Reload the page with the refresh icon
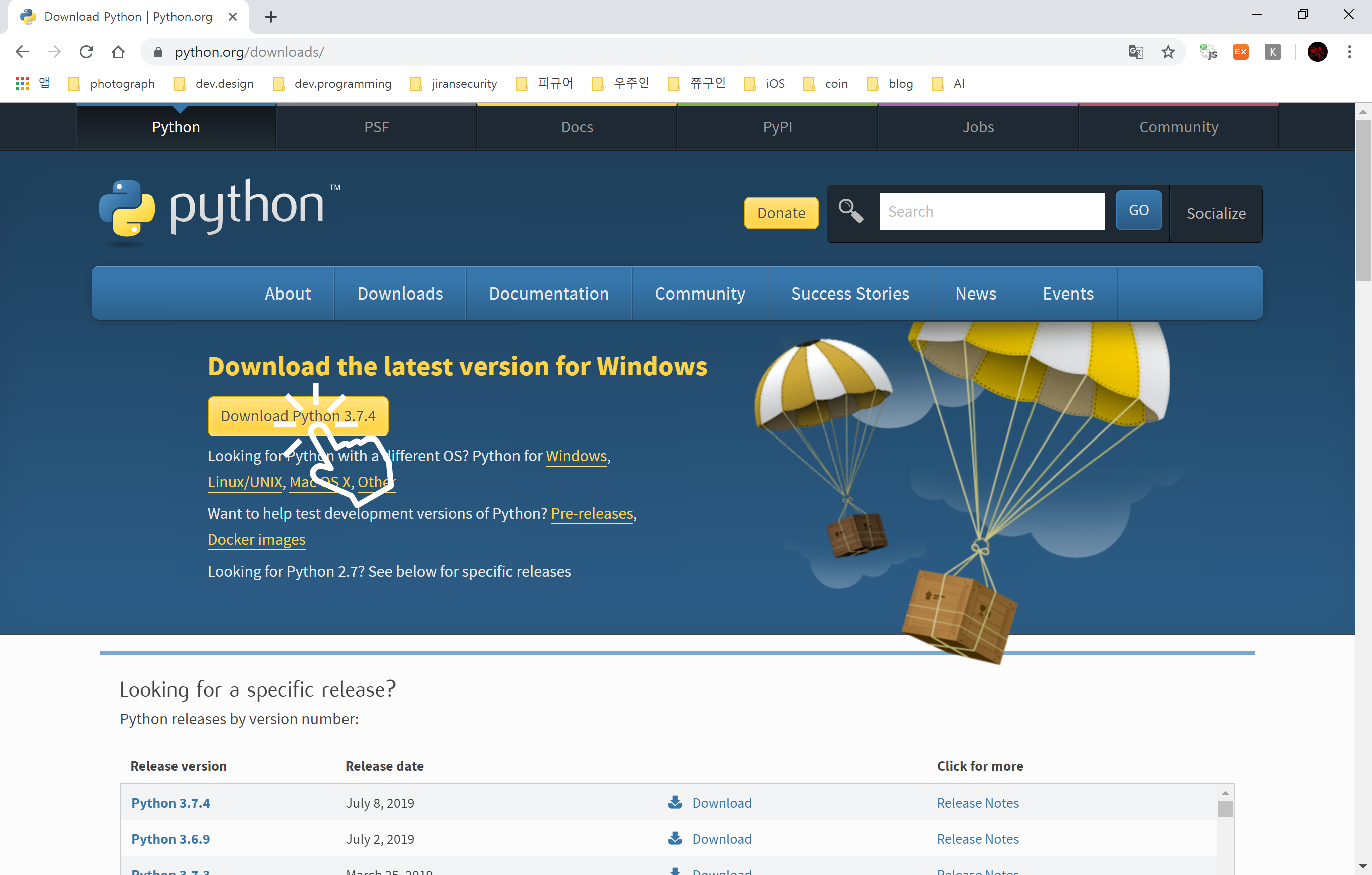Viewport: 1372px width, 875px height. coord(86,52)
